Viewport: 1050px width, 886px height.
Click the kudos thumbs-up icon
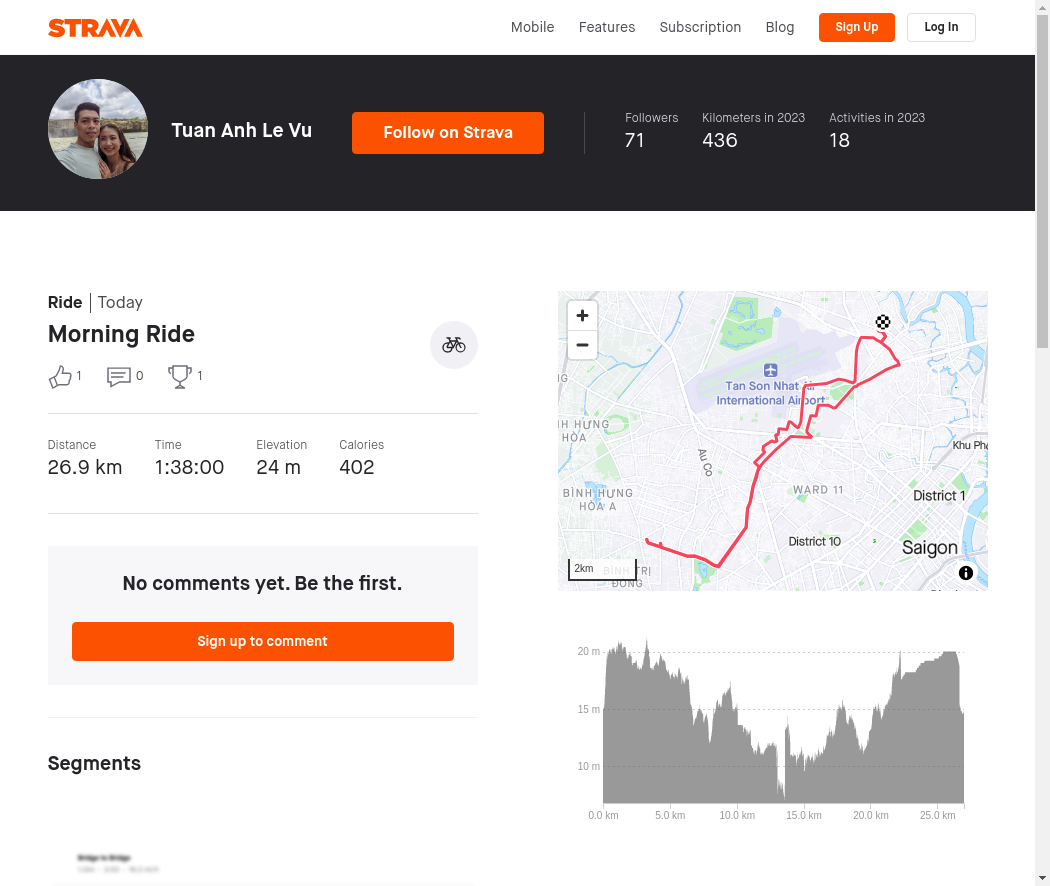click(x=60, y=376)
